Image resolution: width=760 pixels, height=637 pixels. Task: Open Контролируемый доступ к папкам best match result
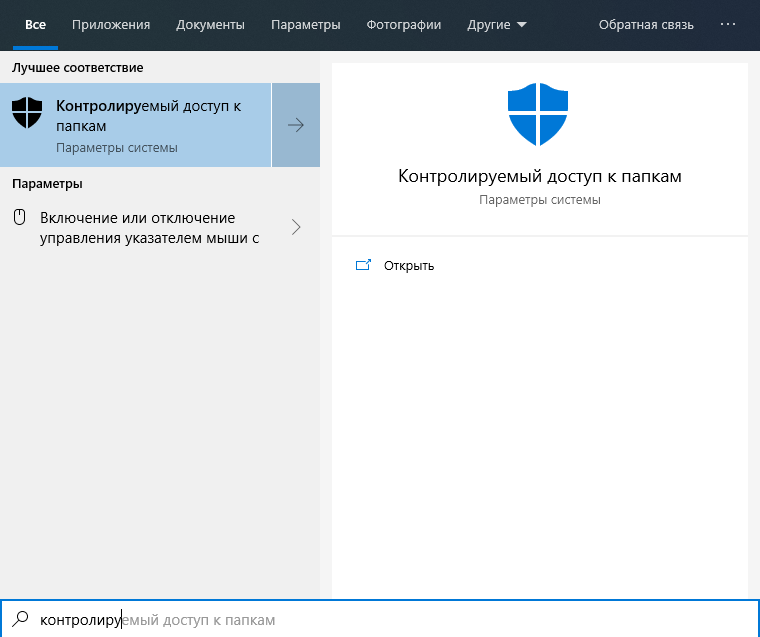pyautogui.click(x=135, y=125)
